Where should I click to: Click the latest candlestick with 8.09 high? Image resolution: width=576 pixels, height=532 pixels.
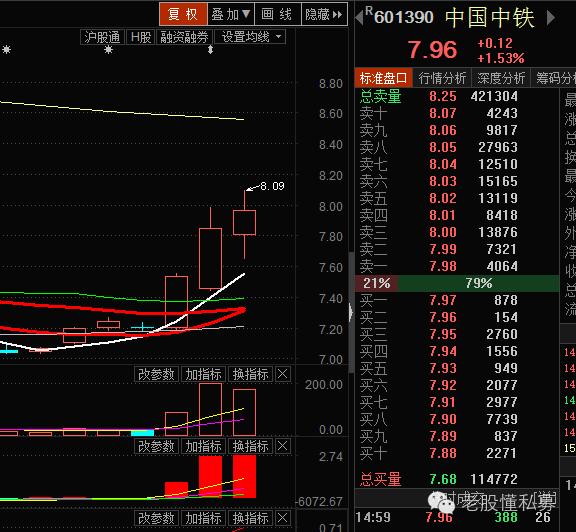click(x=244, y=223)
